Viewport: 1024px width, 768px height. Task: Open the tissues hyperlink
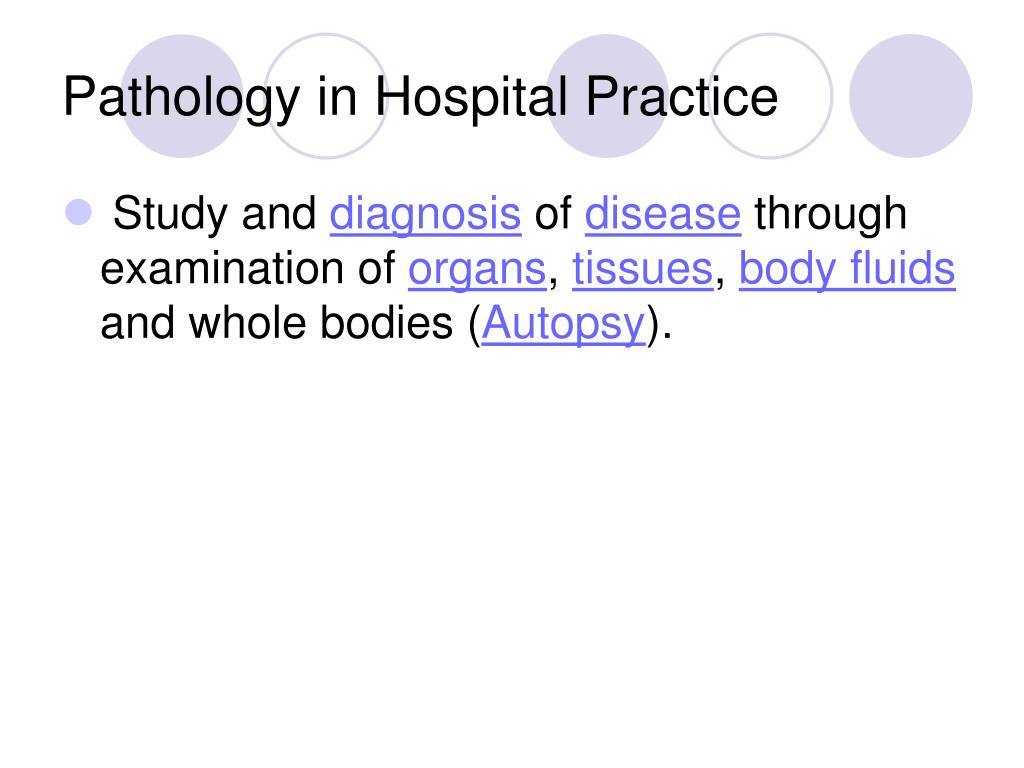point(643,269)
